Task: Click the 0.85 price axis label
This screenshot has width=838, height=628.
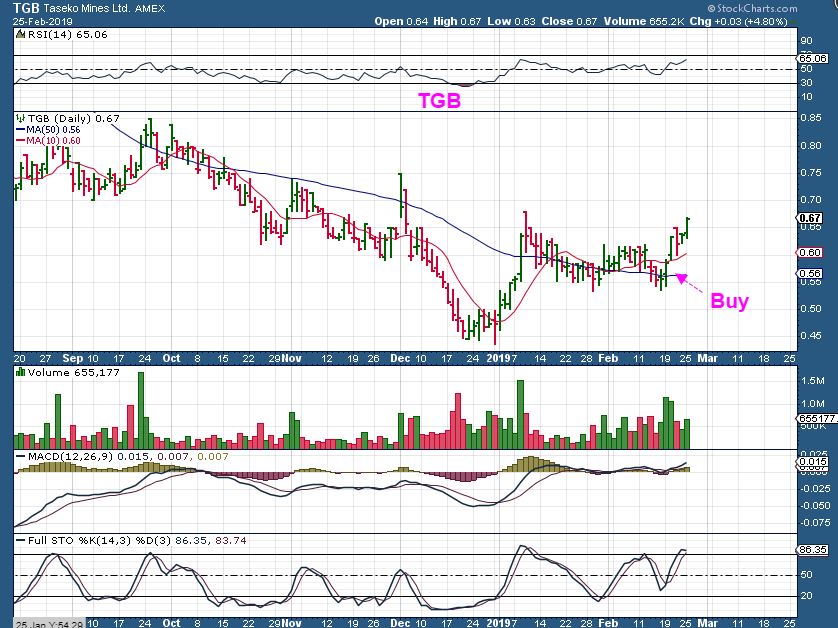Action: tap(810, 118)
